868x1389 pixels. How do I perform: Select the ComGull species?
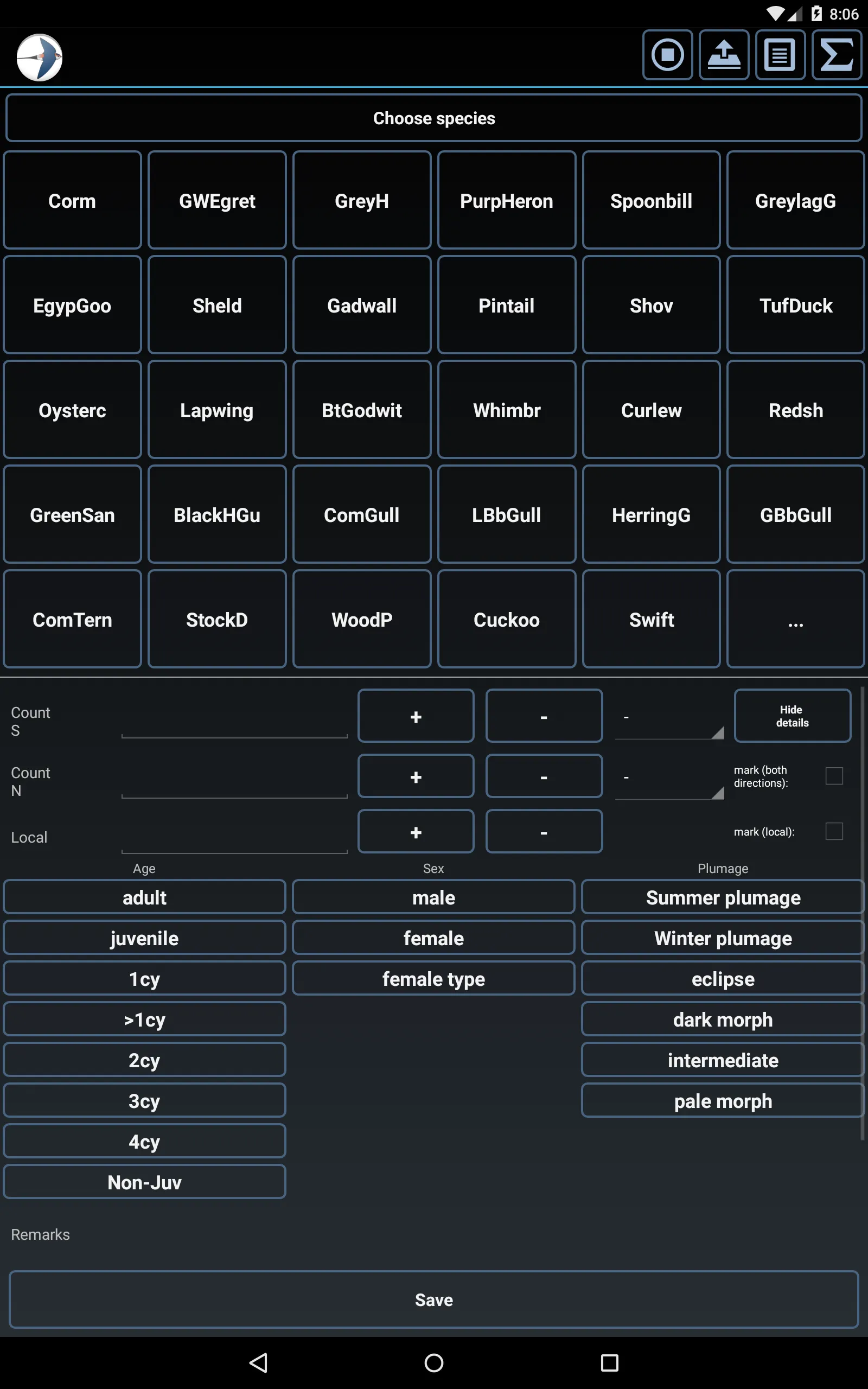point(362,514)
